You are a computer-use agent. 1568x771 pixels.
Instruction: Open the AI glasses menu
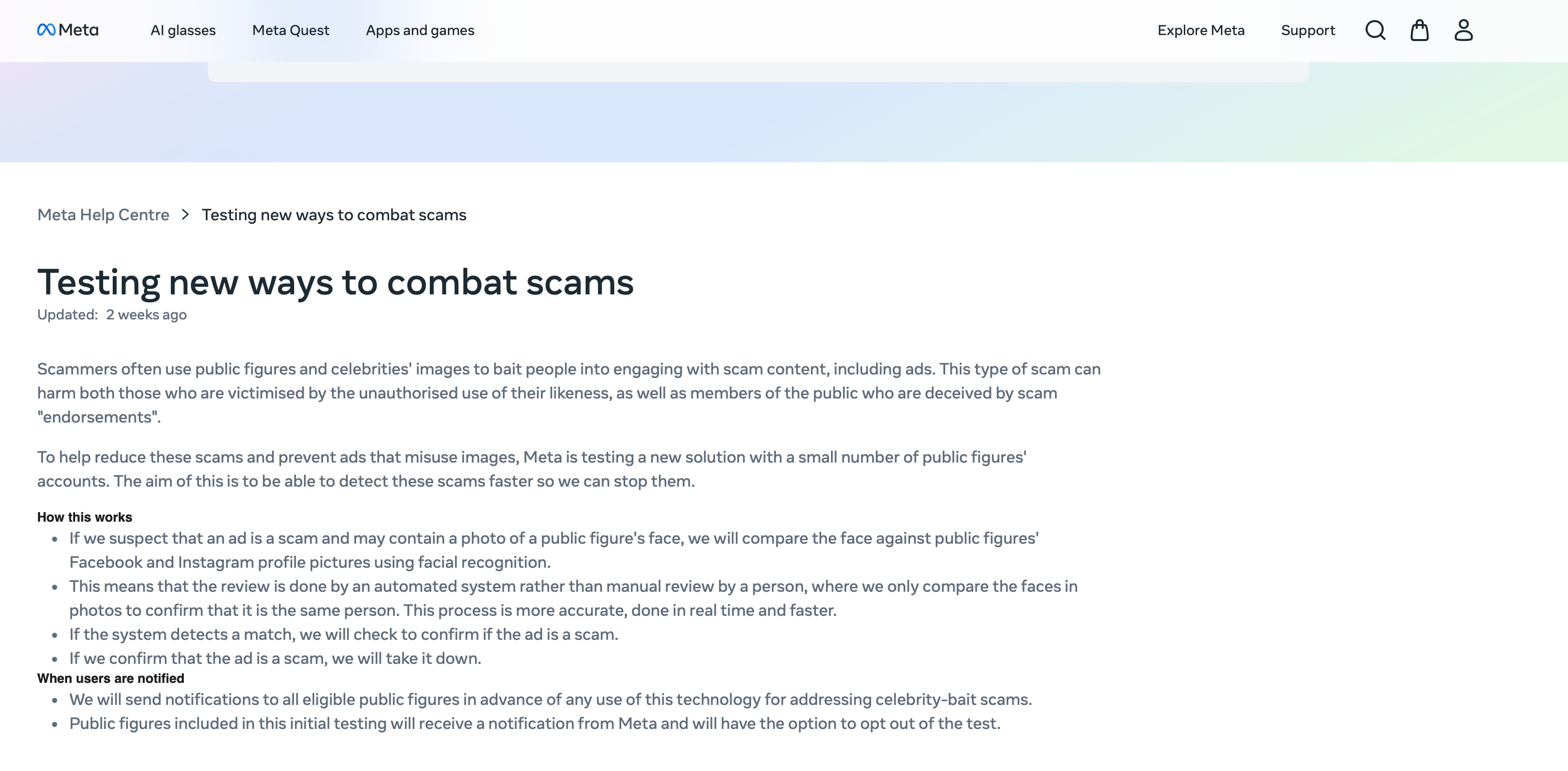coord(183,31)
